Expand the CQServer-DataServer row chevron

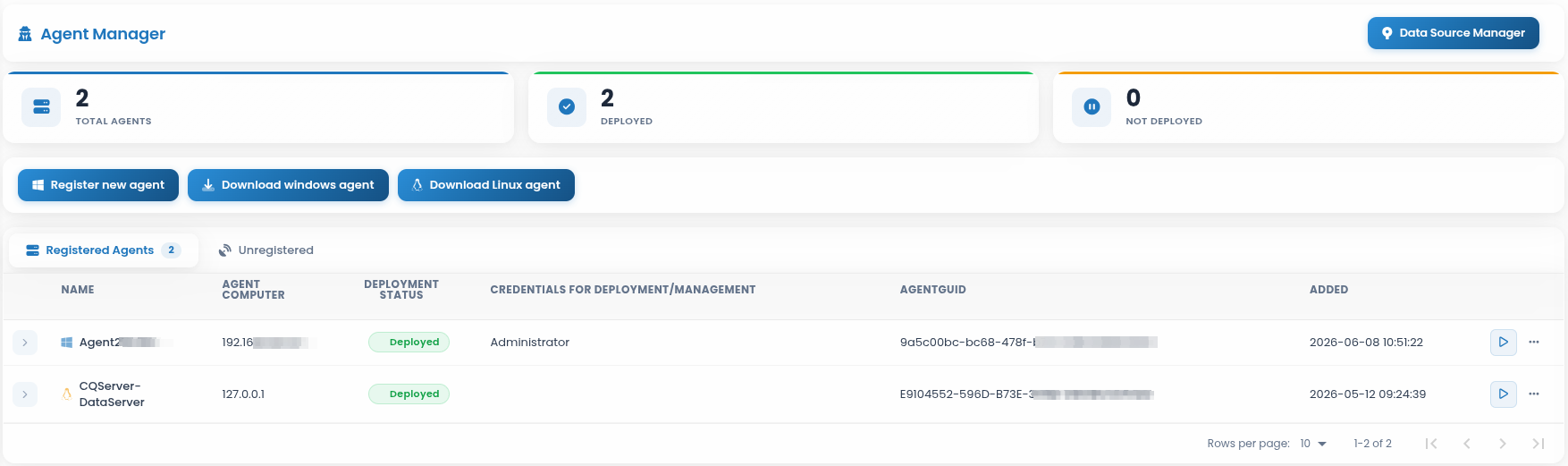(x=25, y=394)
